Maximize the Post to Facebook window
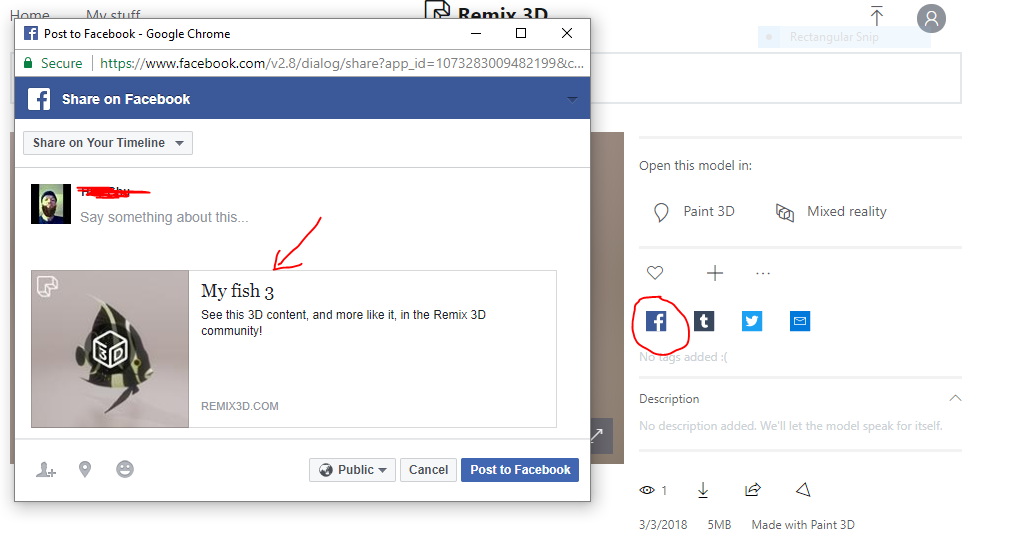This screenshot has width=1011, height=552. click(521, 33)
